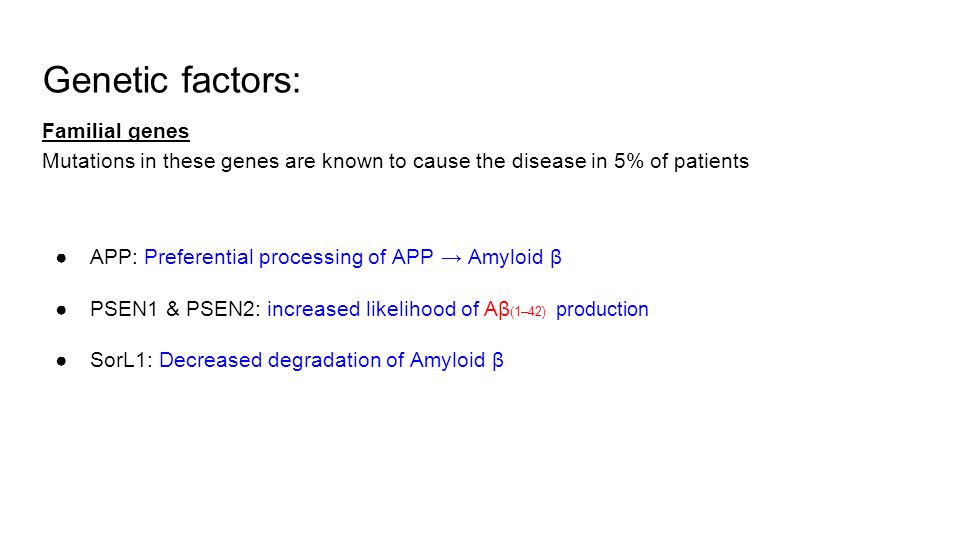Screen dimensions: 960x540
Task: Select the black APP: label
Action: pyautogui.click(x=114, y=257)
